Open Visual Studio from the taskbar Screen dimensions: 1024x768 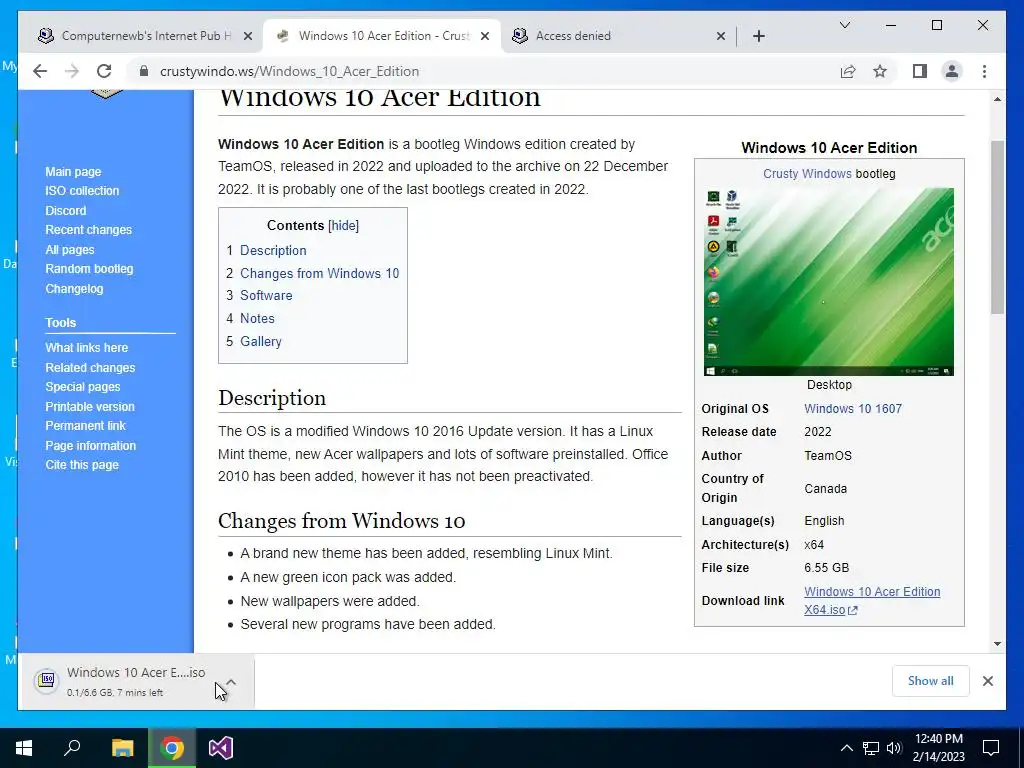tap(221, 748)
